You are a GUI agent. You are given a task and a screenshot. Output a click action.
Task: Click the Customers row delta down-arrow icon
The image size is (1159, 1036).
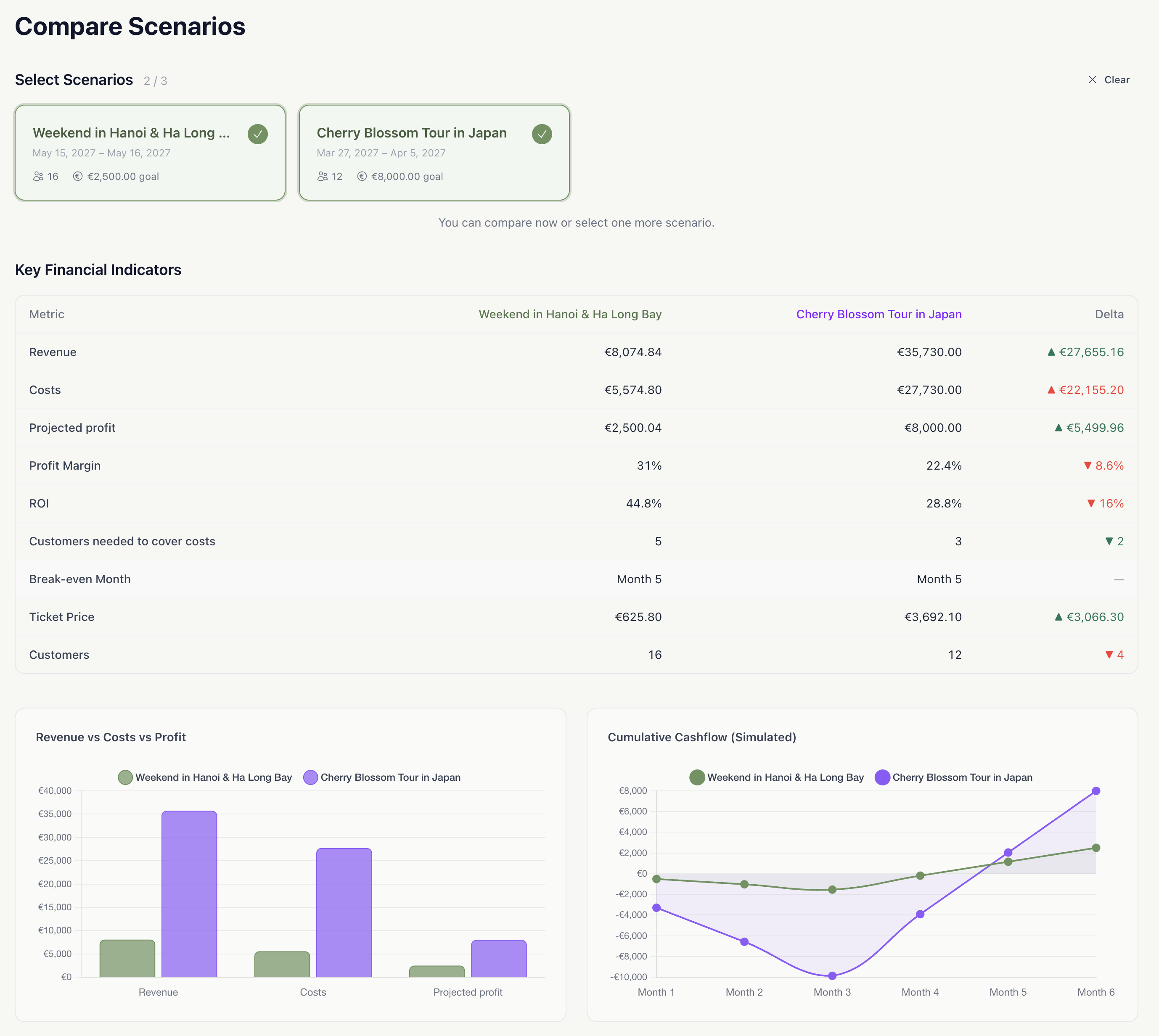1109,655
